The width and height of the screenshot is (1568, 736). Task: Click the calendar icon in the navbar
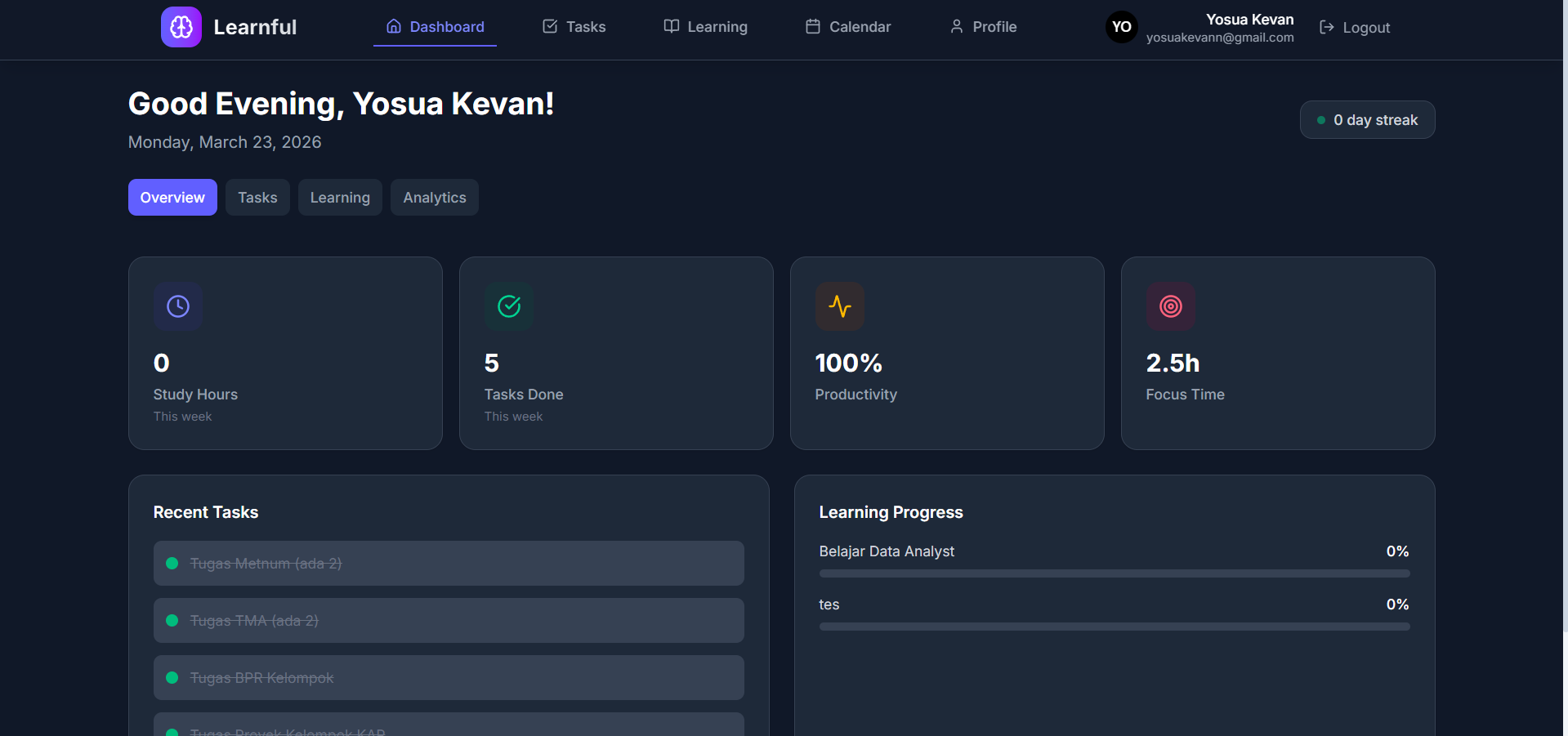(x=812, y=27)
